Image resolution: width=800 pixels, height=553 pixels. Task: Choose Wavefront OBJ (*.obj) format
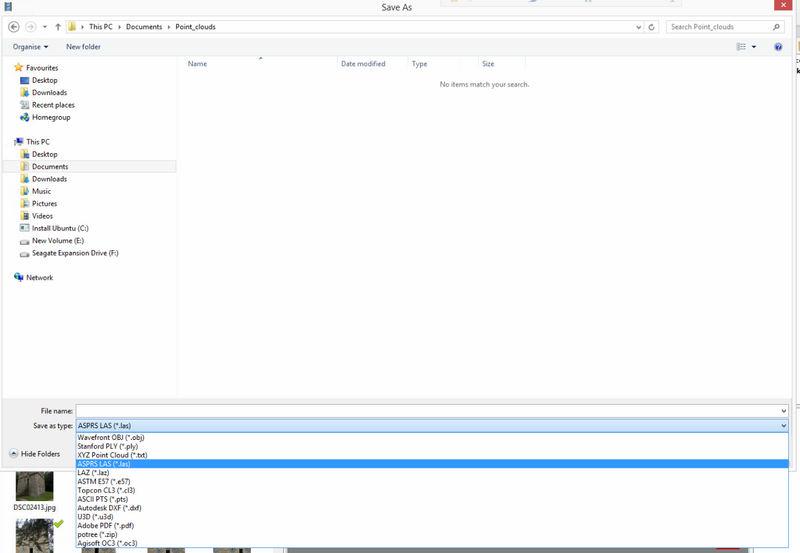(432, 437)
